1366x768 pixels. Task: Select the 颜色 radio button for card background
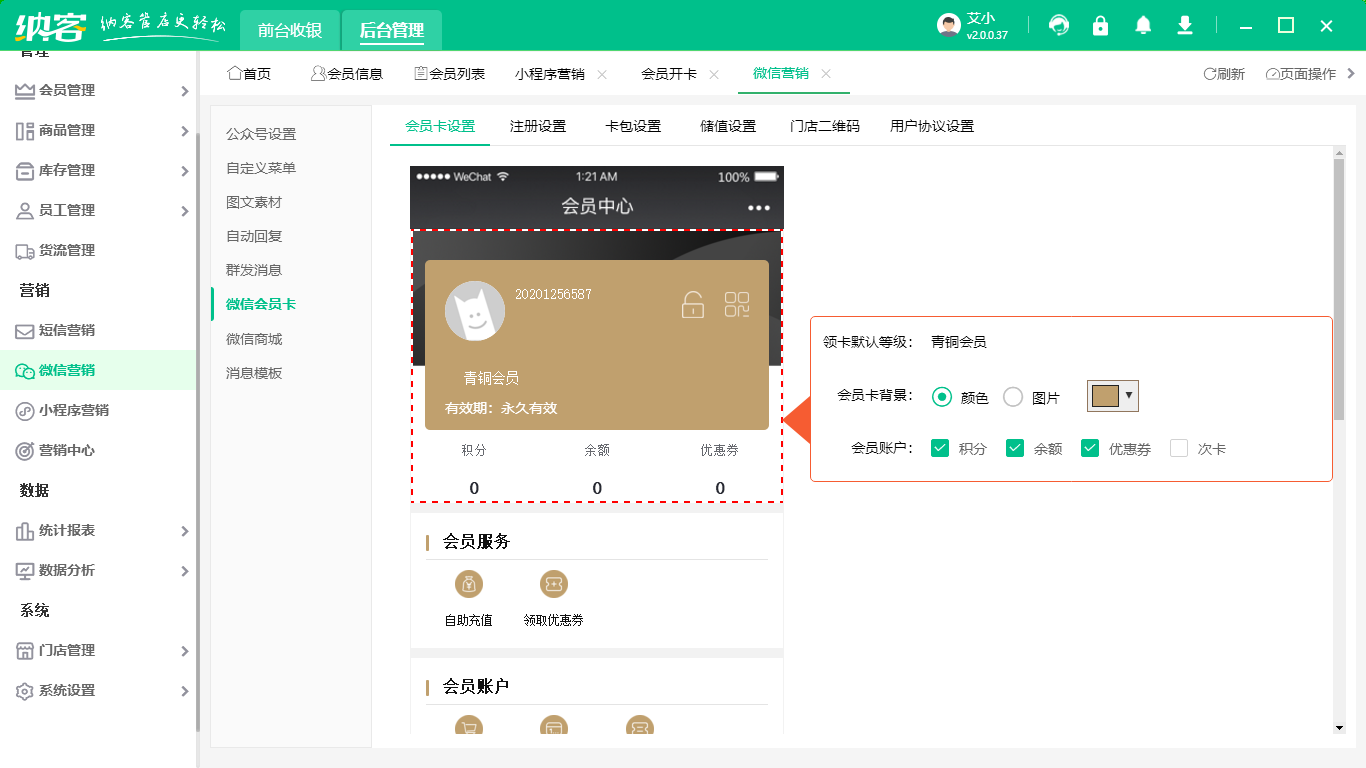pos(941,396)
